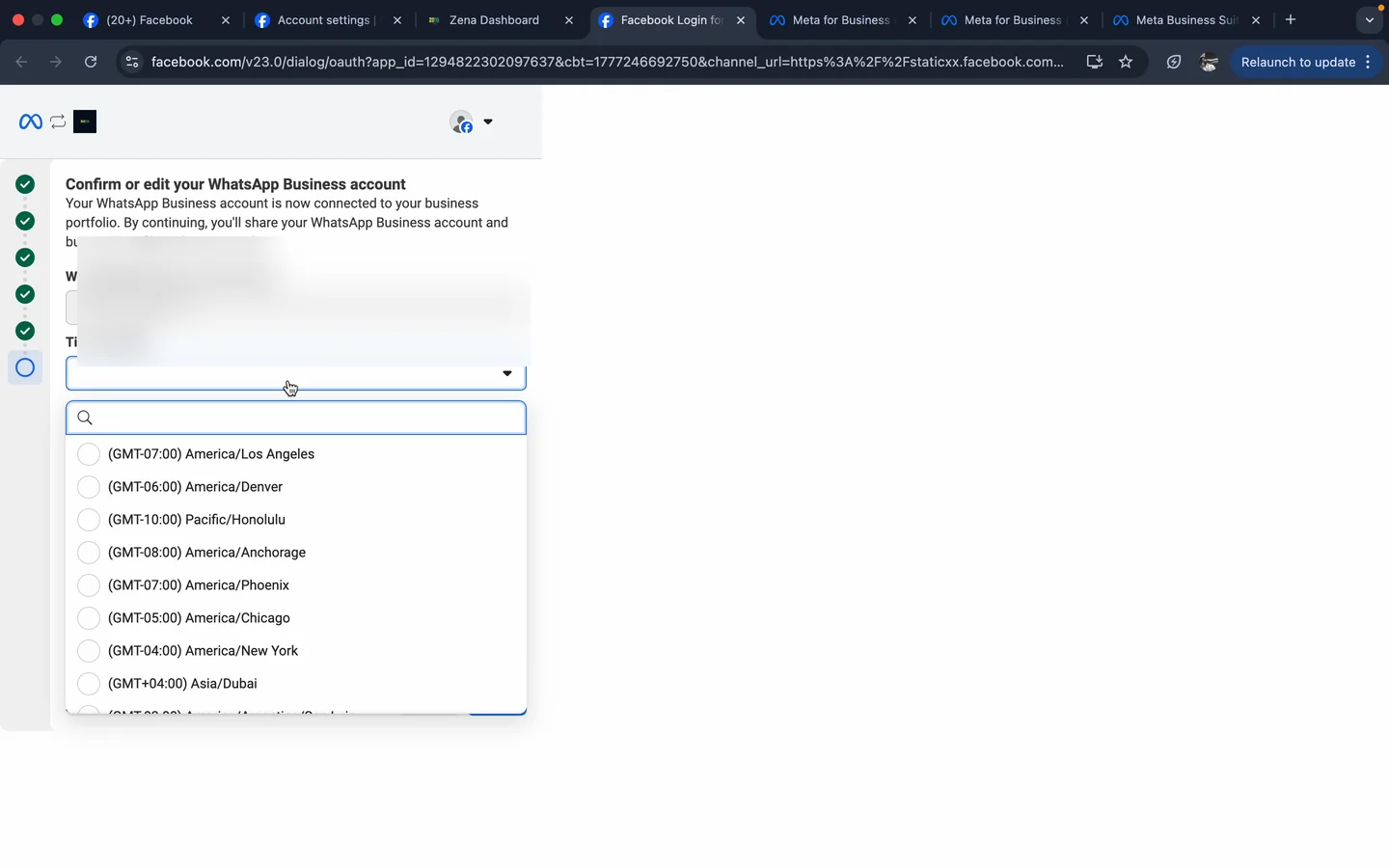Open the Chrome profile avatar
The height and width of the screenshot is (868, 1389).
(1209, 62)
